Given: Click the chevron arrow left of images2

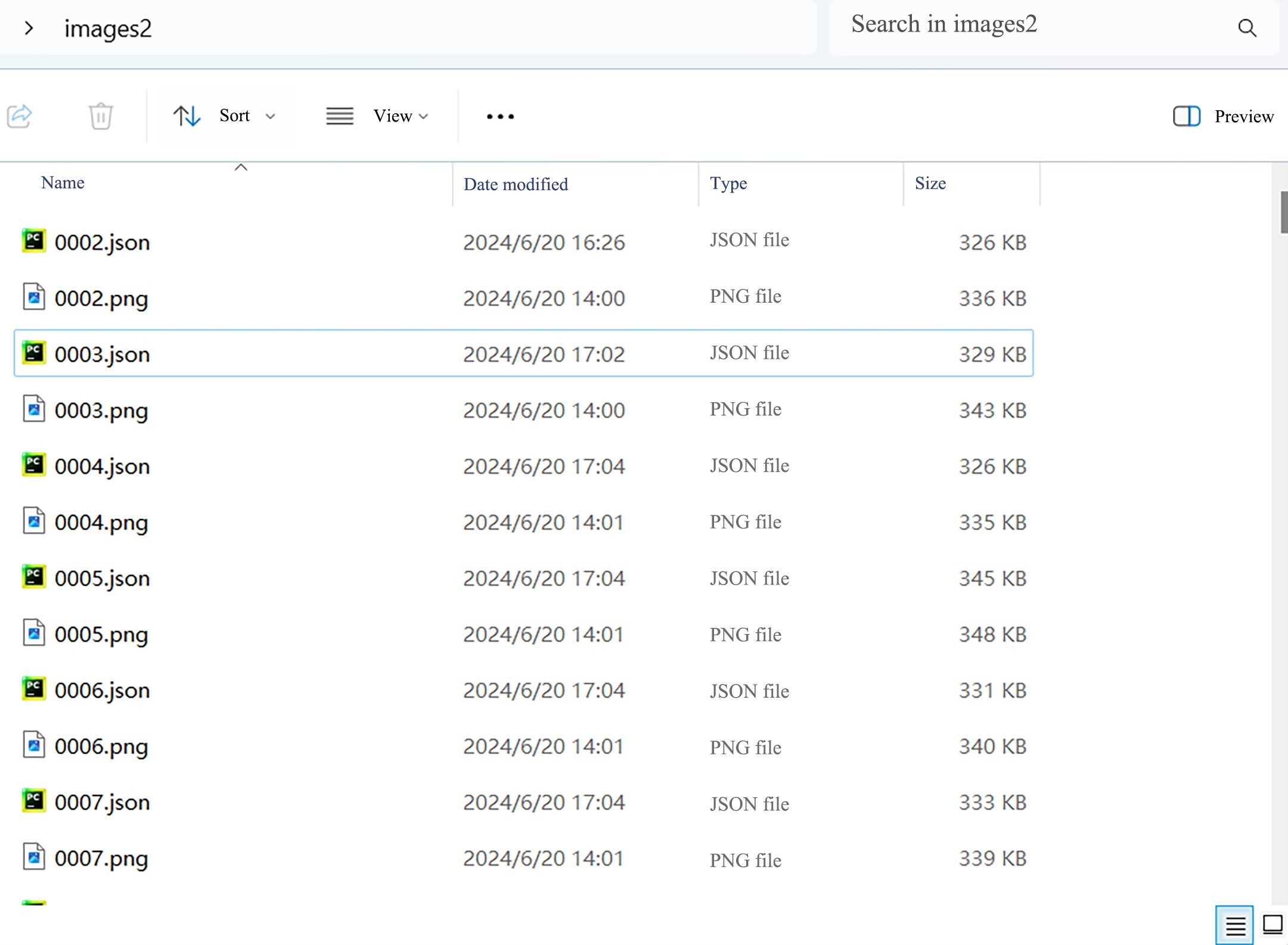Looking at the screenshot, I should [x=29, y=27].
